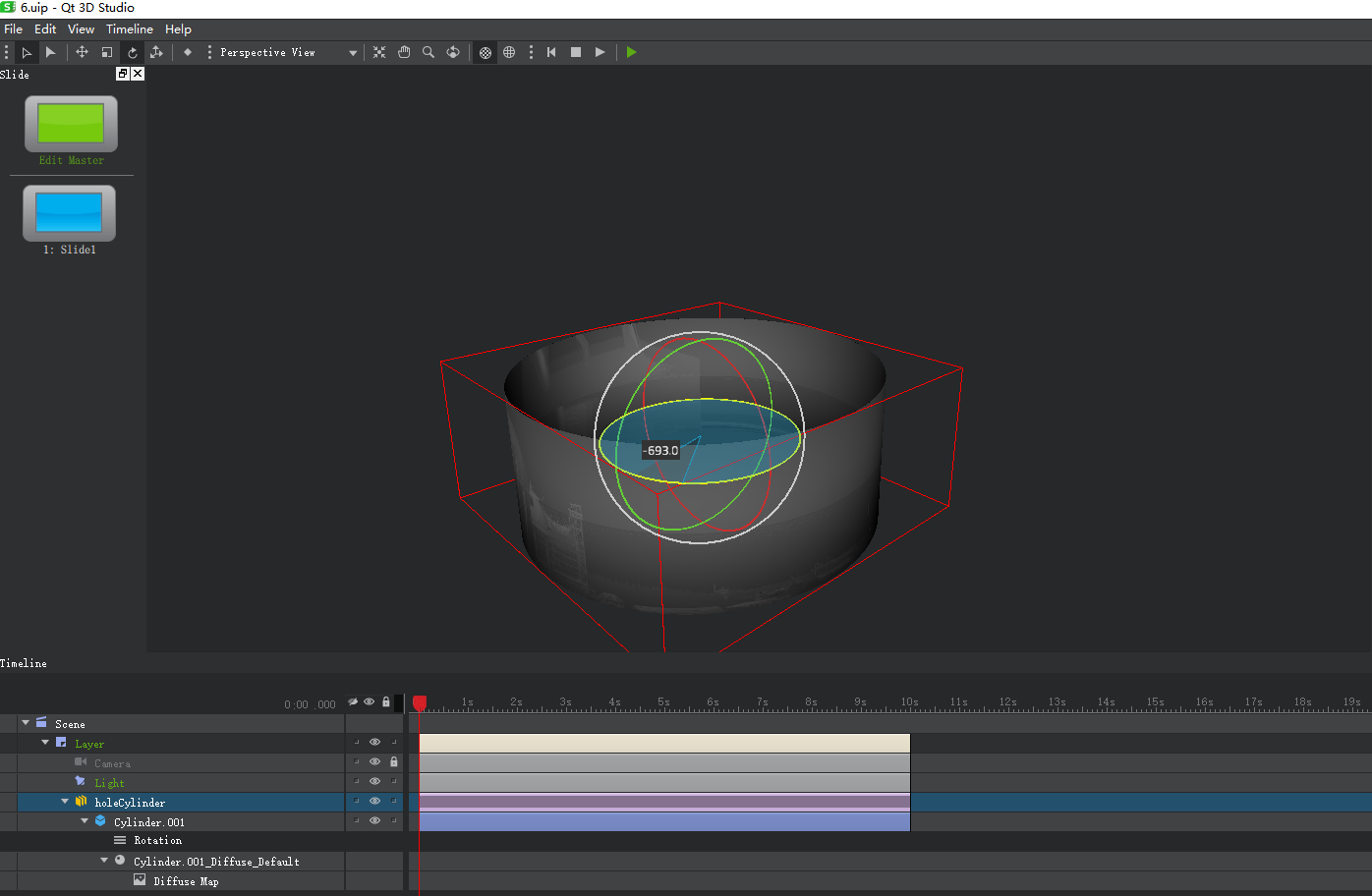Click the Orbit camera tool

(453, 52)
